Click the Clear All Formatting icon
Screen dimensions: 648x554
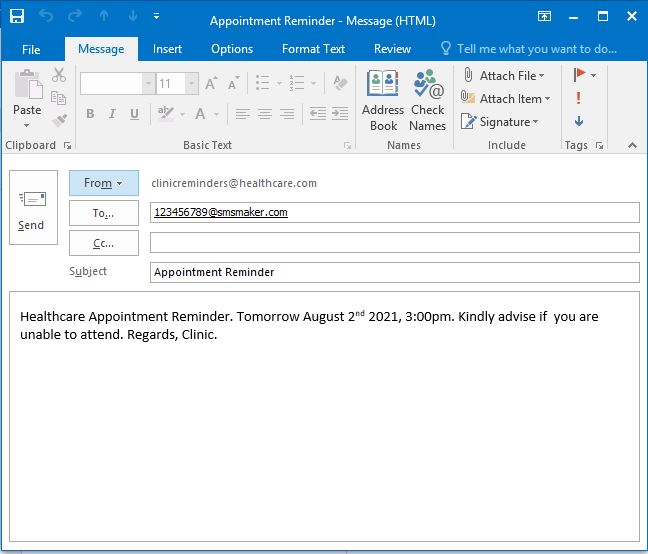click(340, 83)
